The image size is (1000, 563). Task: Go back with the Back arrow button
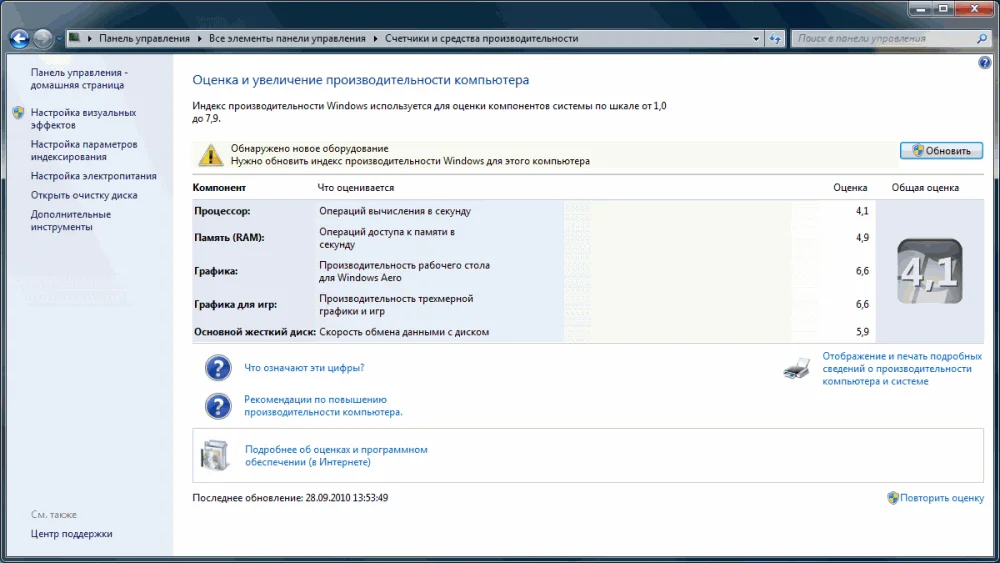pos(20,39)
